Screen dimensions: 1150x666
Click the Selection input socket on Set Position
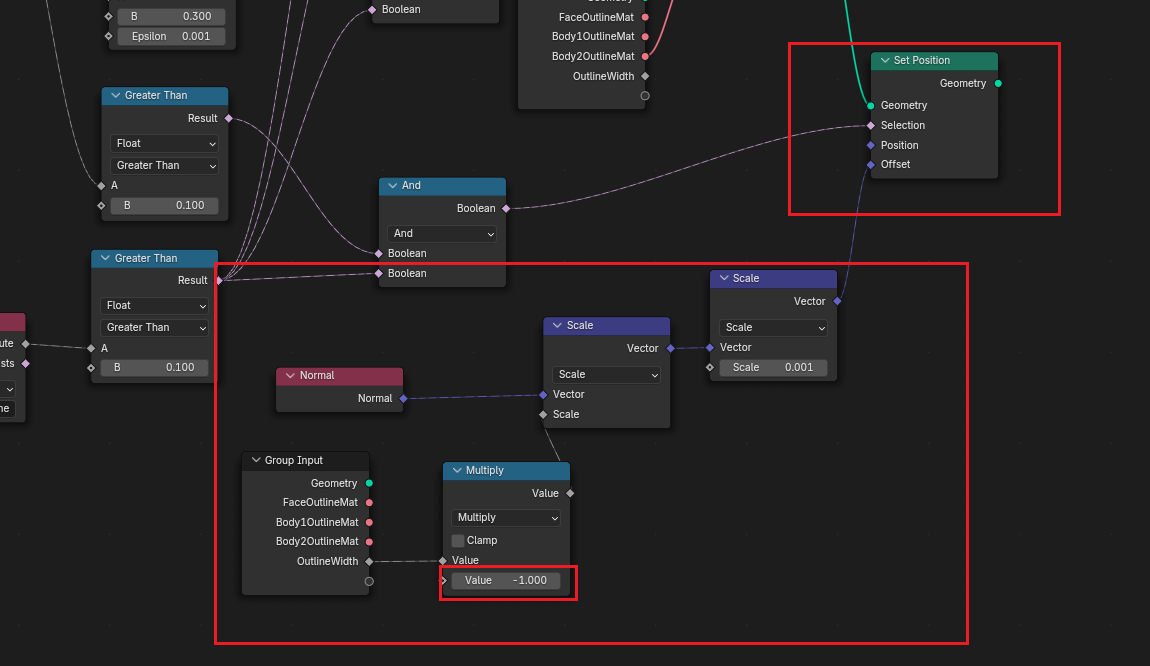coord(871,125)
